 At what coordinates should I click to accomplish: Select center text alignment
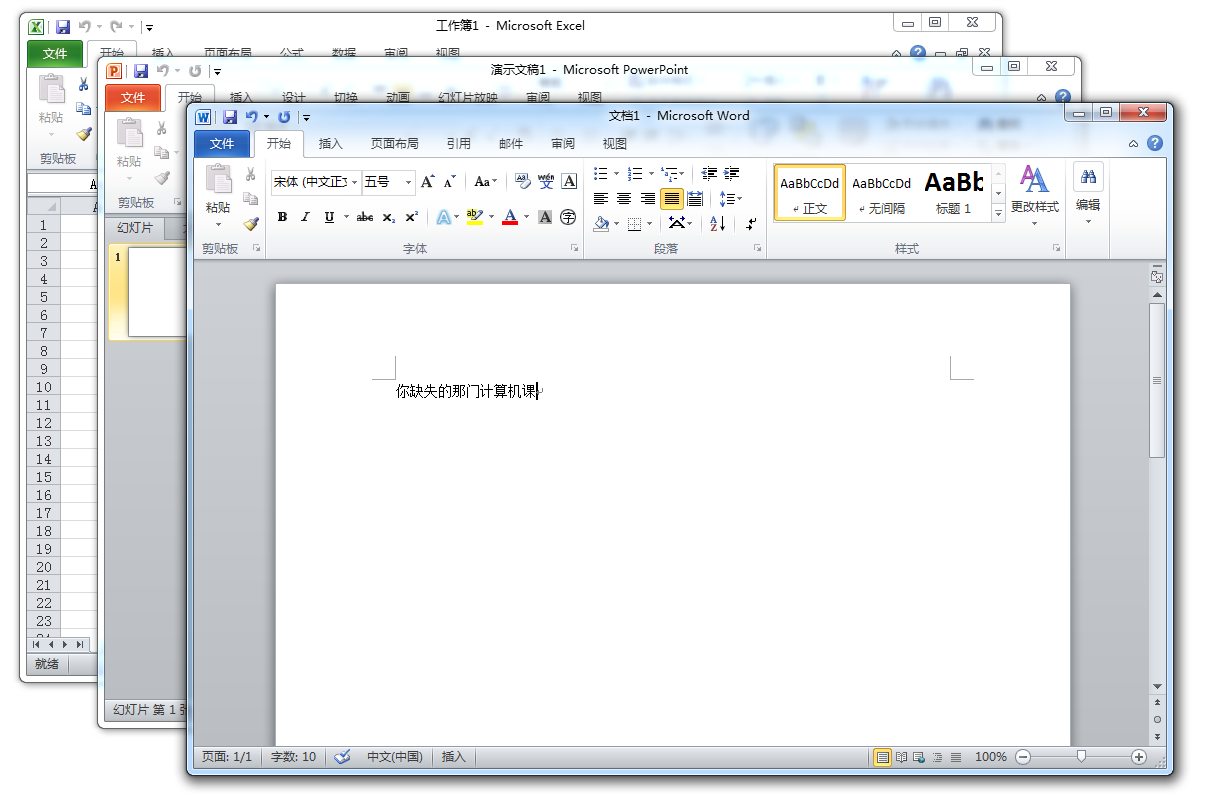(623, 197)
